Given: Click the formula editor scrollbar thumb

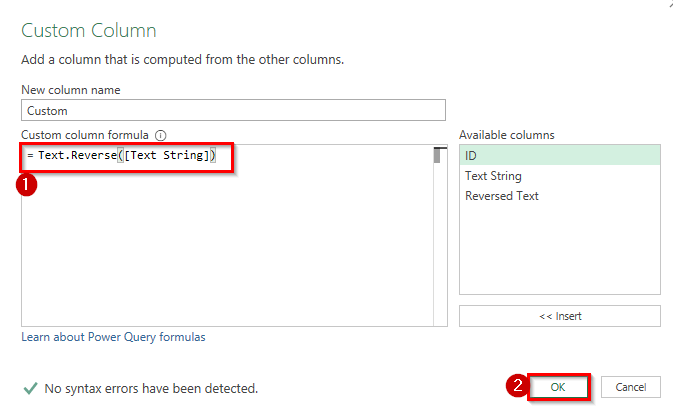Looking at the screenshot, I should pos(437,155).
